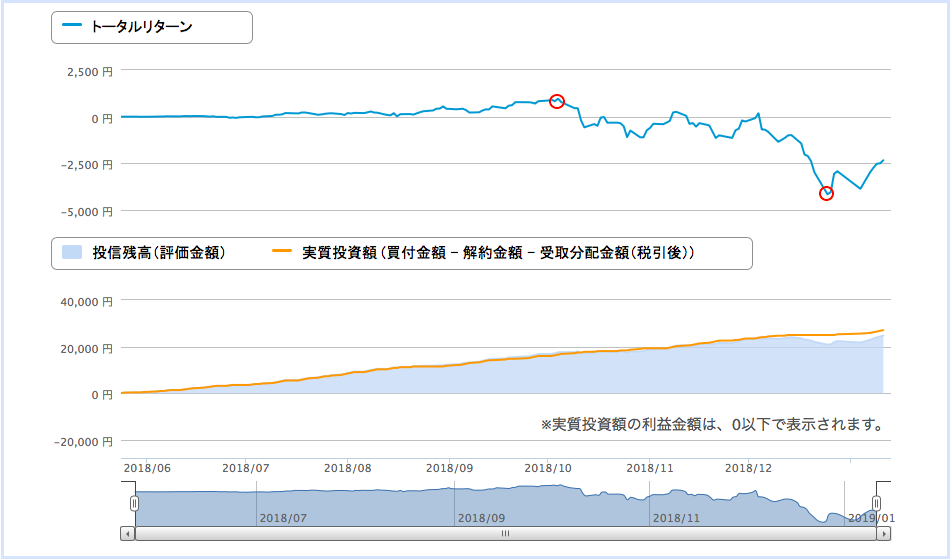The width and height of the screenshot is (952, 560).
Task: Click the -5,000 円 y-axis label
Action: 87,212
